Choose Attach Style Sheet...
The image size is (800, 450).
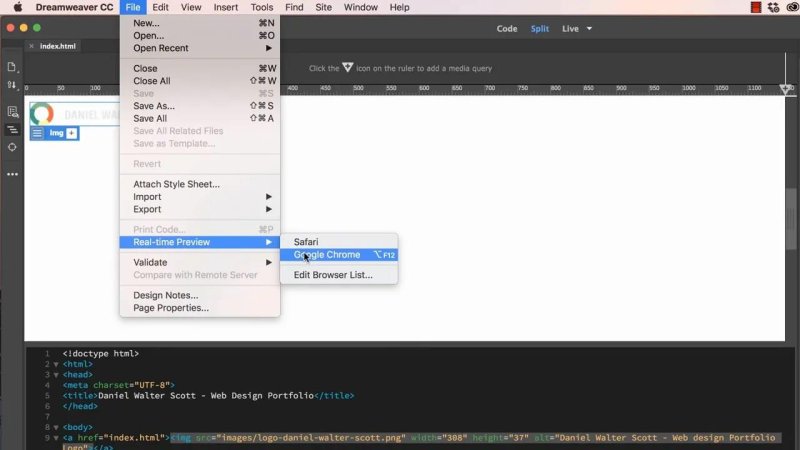[x=199, y=184]
